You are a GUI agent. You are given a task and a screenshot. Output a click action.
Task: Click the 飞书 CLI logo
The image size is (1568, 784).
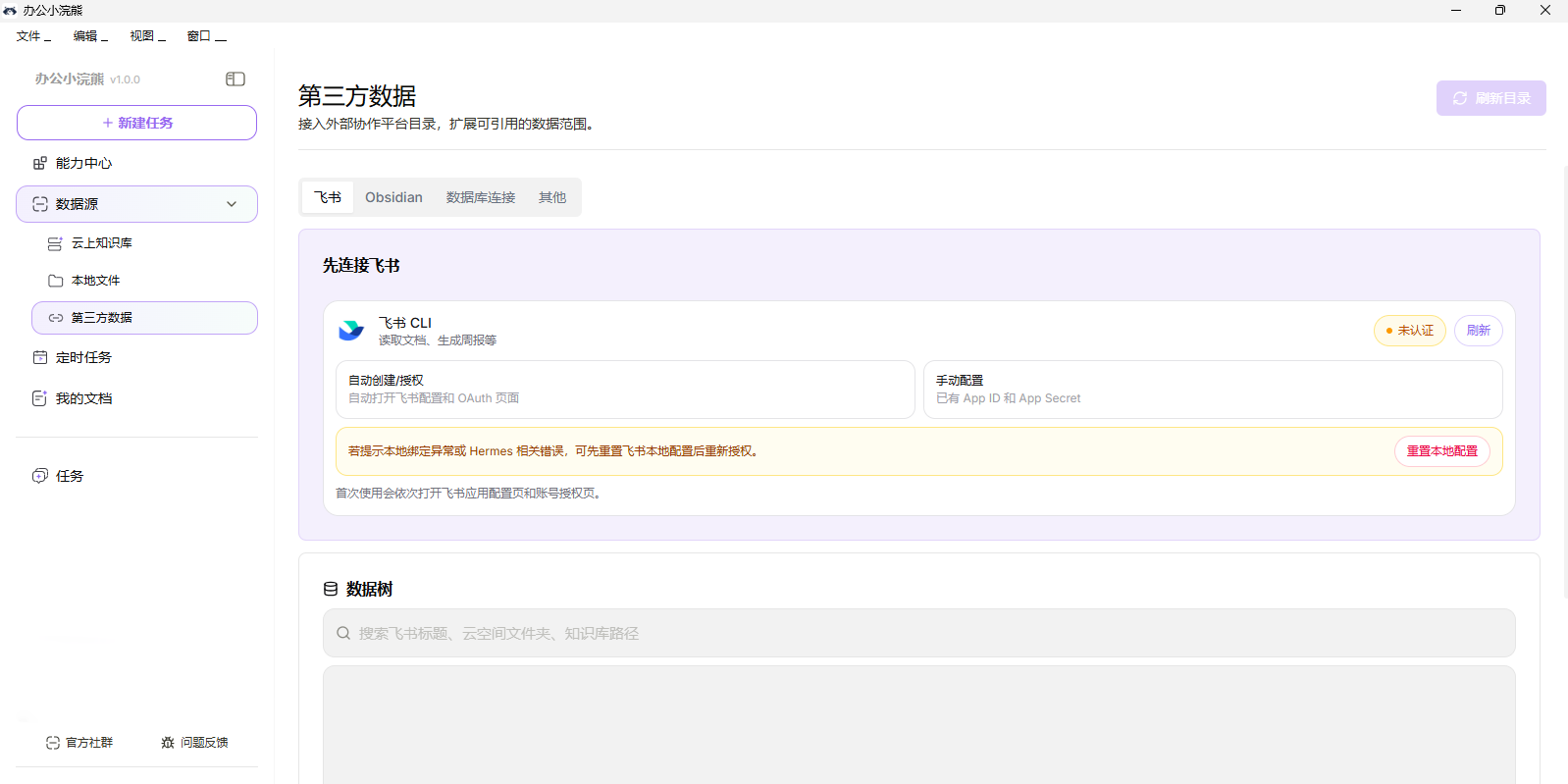coord(351,331)
